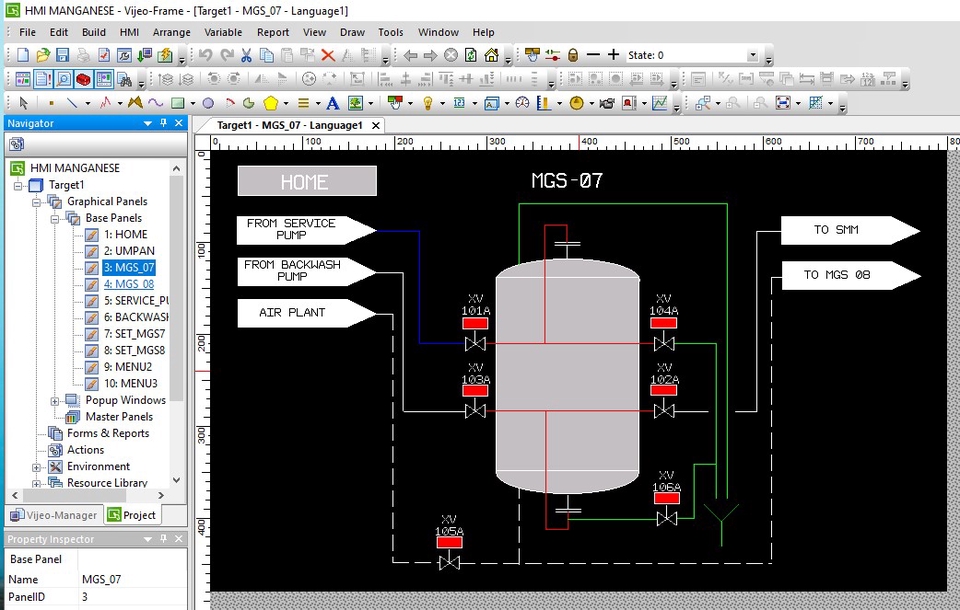The image size is (960, 610).
Task: Toggle the magnifier view button beside Toolbox
Action: (x=63, y=79)
